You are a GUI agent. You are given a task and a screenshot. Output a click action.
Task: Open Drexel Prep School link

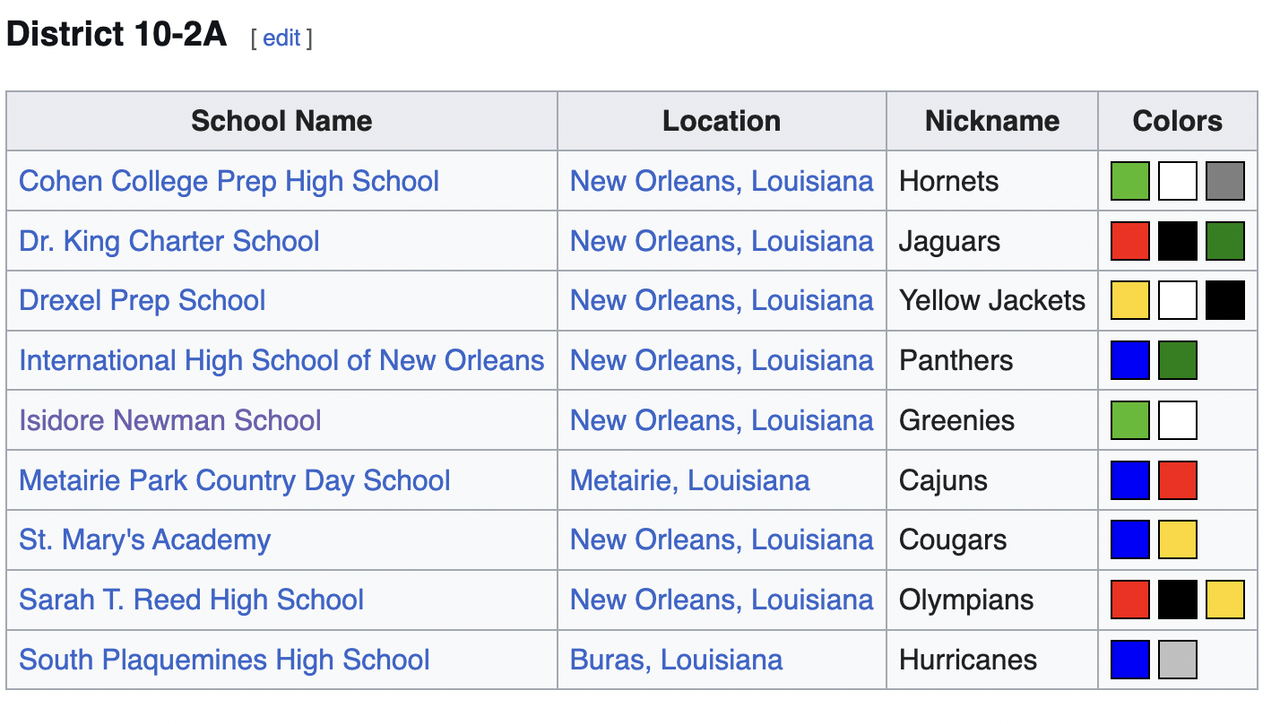(x=142, y=301)
